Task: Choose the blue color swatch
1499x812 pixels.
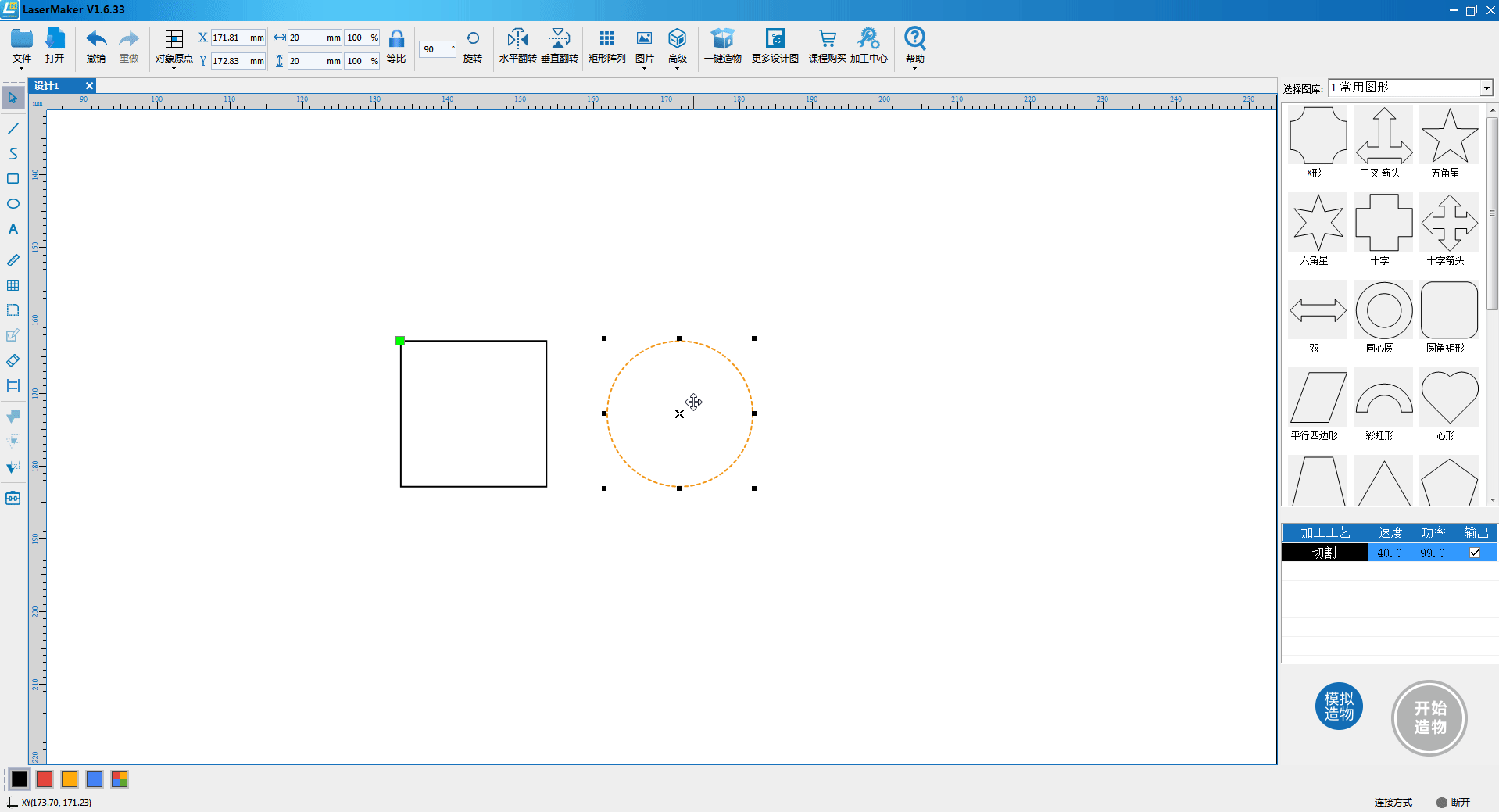Action: click(95, 779)
